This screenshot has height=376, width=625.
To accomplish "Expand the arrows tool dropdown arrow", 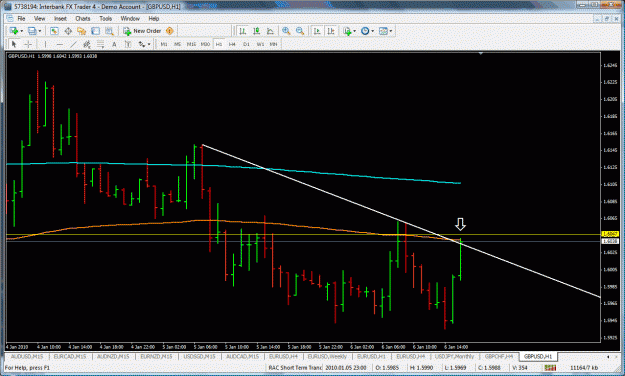I will tap(149, 44).
